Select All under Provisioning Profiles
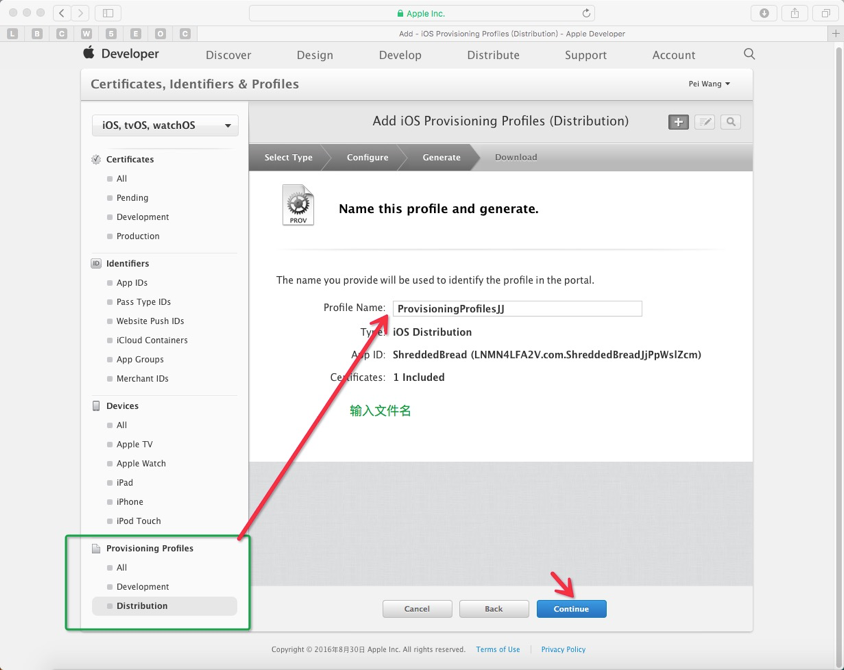 point(122,567)
